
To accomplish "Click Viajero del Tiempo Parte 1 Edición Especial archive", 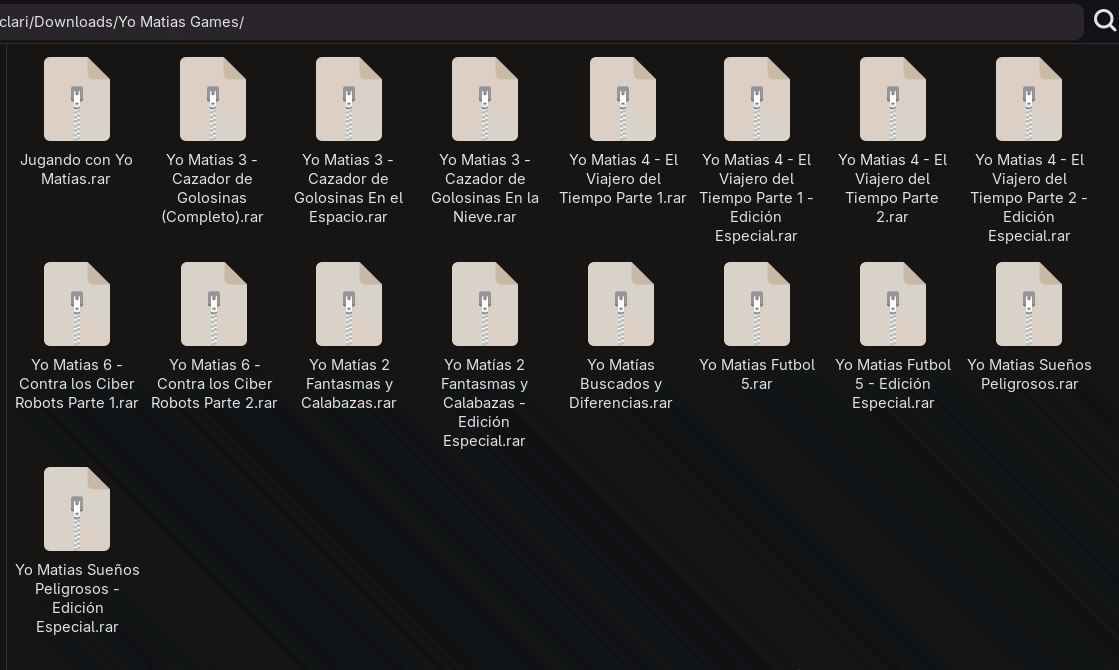I will 757,100.
